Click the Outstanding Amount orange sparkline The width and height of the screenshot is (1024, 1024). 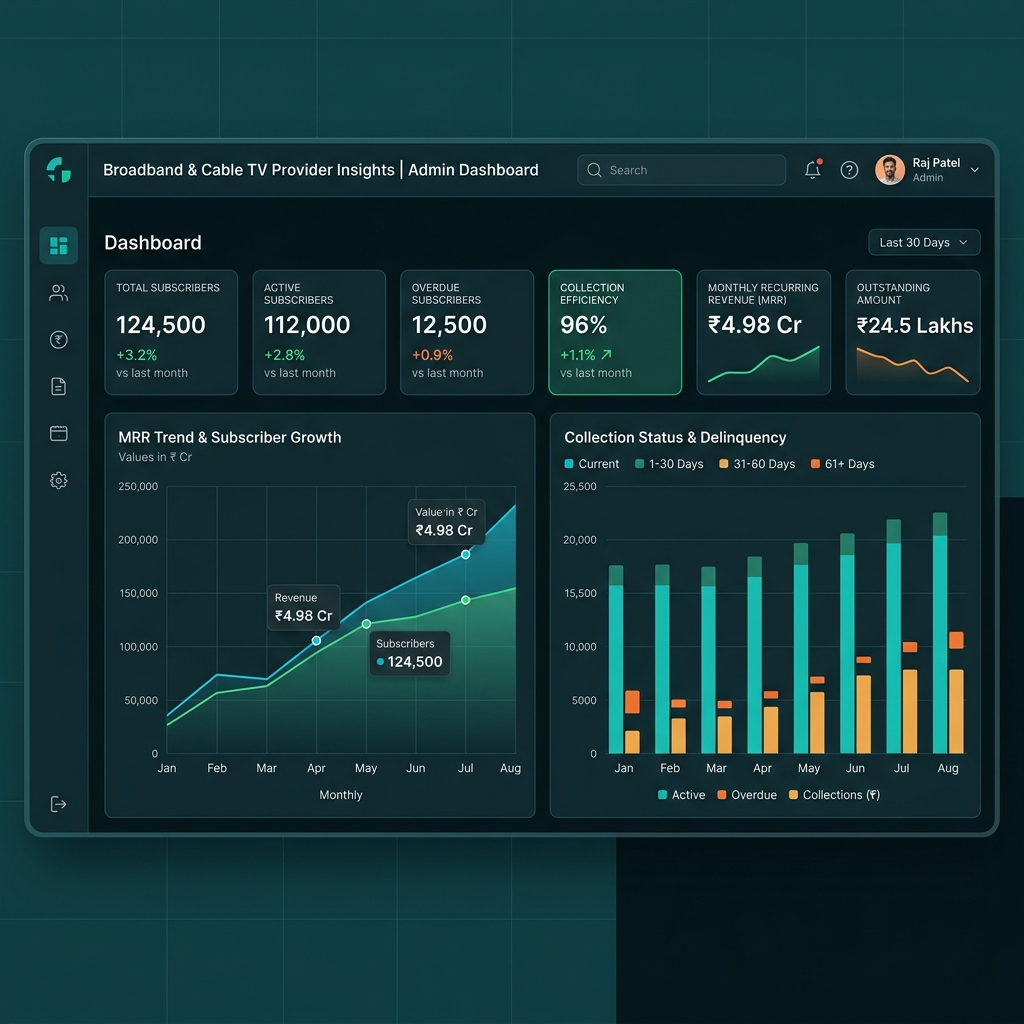tap(912, 364)
